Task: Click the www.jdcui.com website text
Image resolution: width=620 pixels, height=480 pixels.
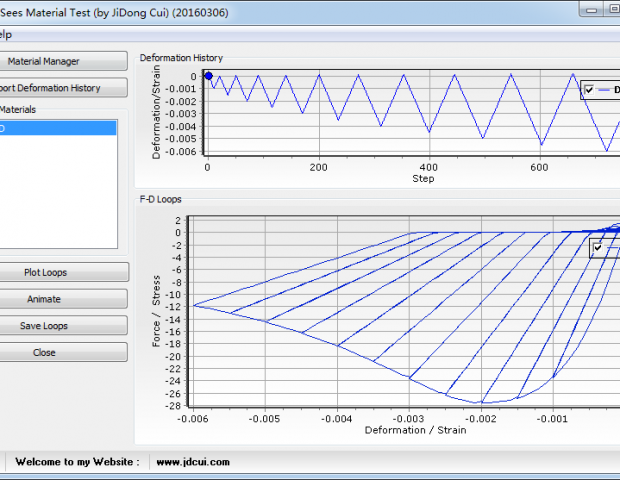Action: click(x=194, y=462)
